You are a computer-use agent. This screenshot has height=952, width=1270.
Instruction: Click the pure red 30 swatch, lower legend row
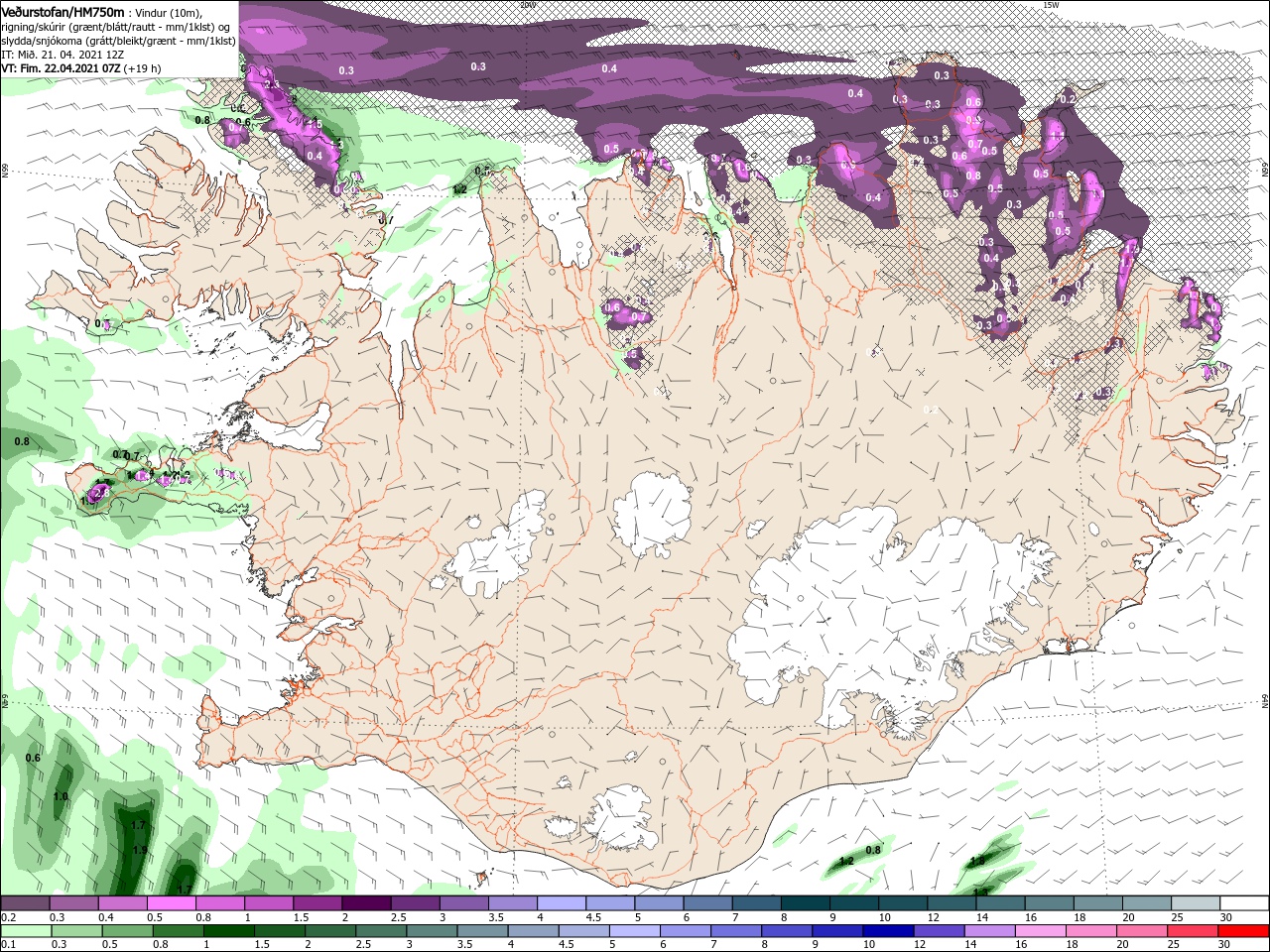point(1244,931)
